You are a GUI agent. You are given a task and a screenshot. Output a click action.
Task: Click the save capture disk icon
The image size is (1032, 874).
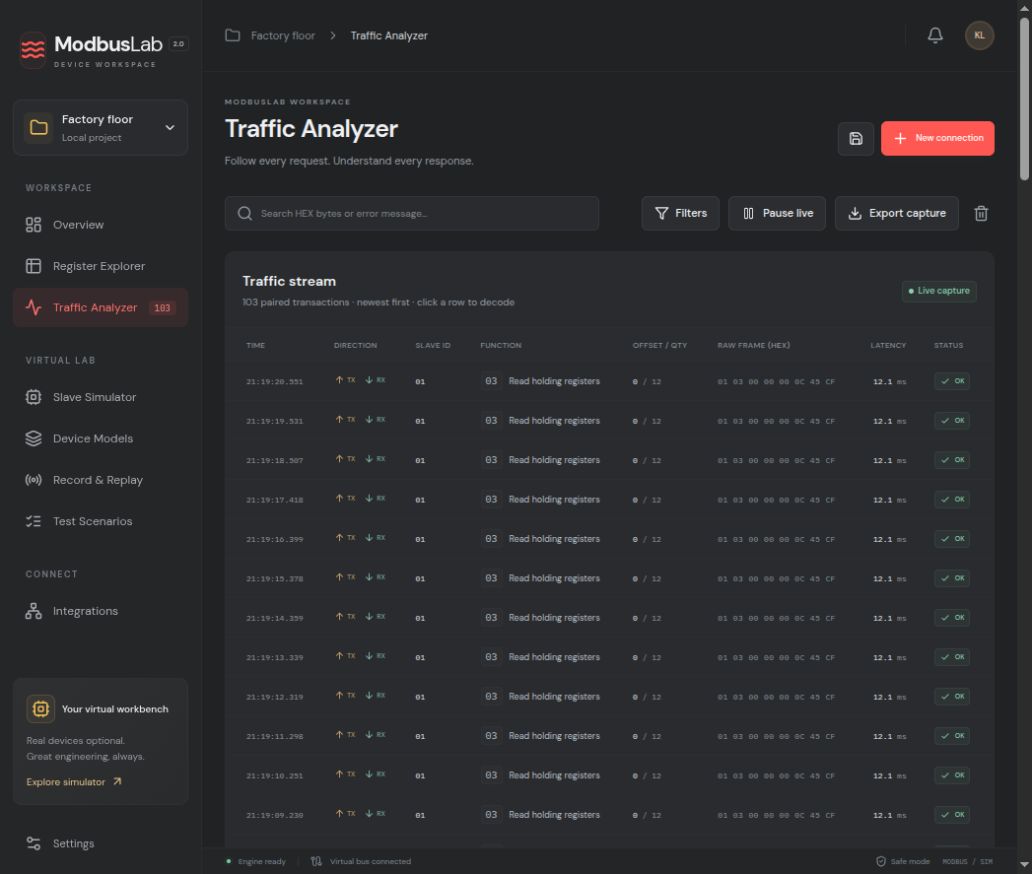tap(855, 138)
